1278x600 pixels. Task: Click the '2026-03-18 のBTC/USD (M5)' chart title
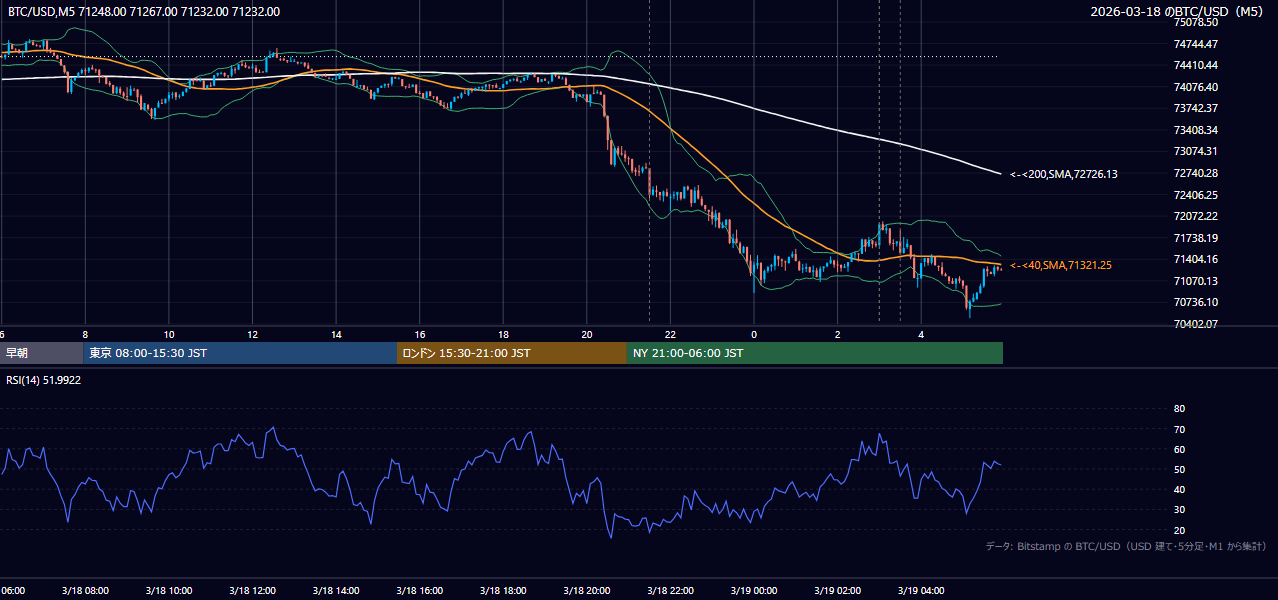(x=1179, y=12)
